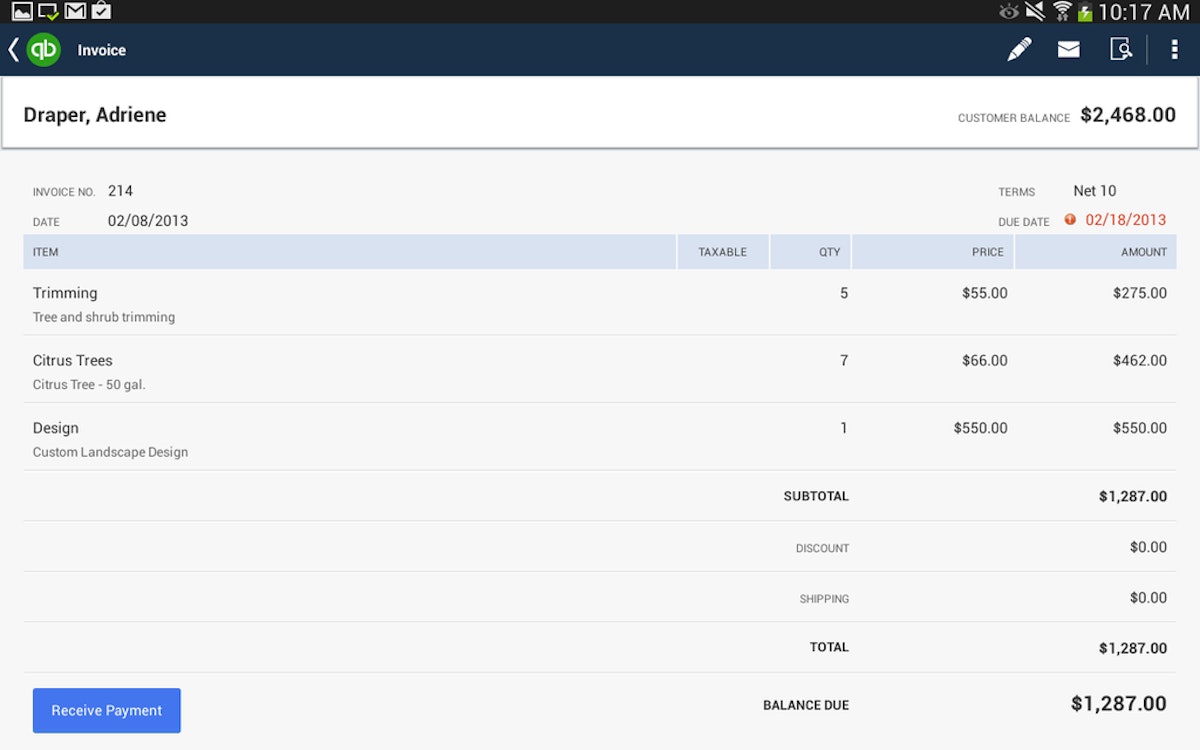The height and width of the screenshot is (750, 1200).
Task: Tap customer name Draper, Adriene
Action: click(x=94, y=114)
